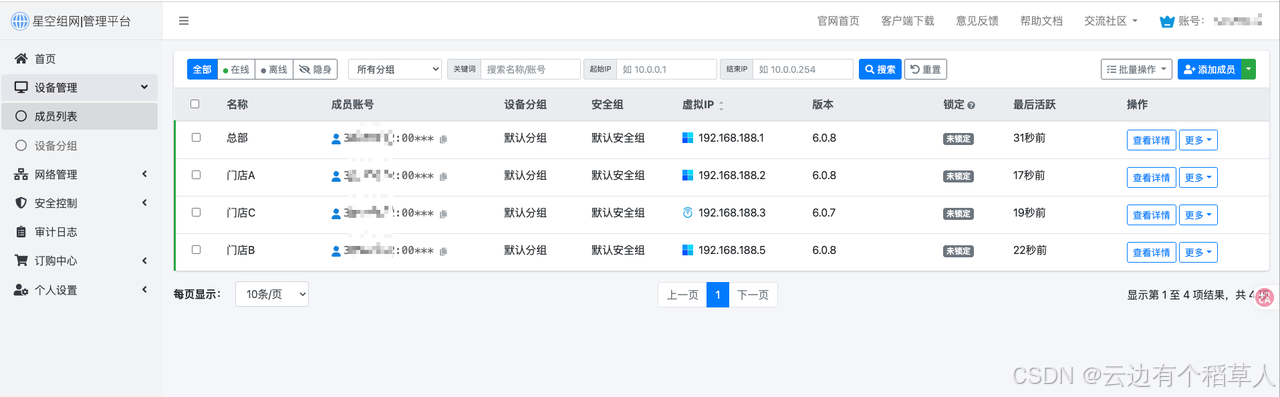
Task: Click the crown VIP icon beside 账号
Action: tap(1166, 21)
